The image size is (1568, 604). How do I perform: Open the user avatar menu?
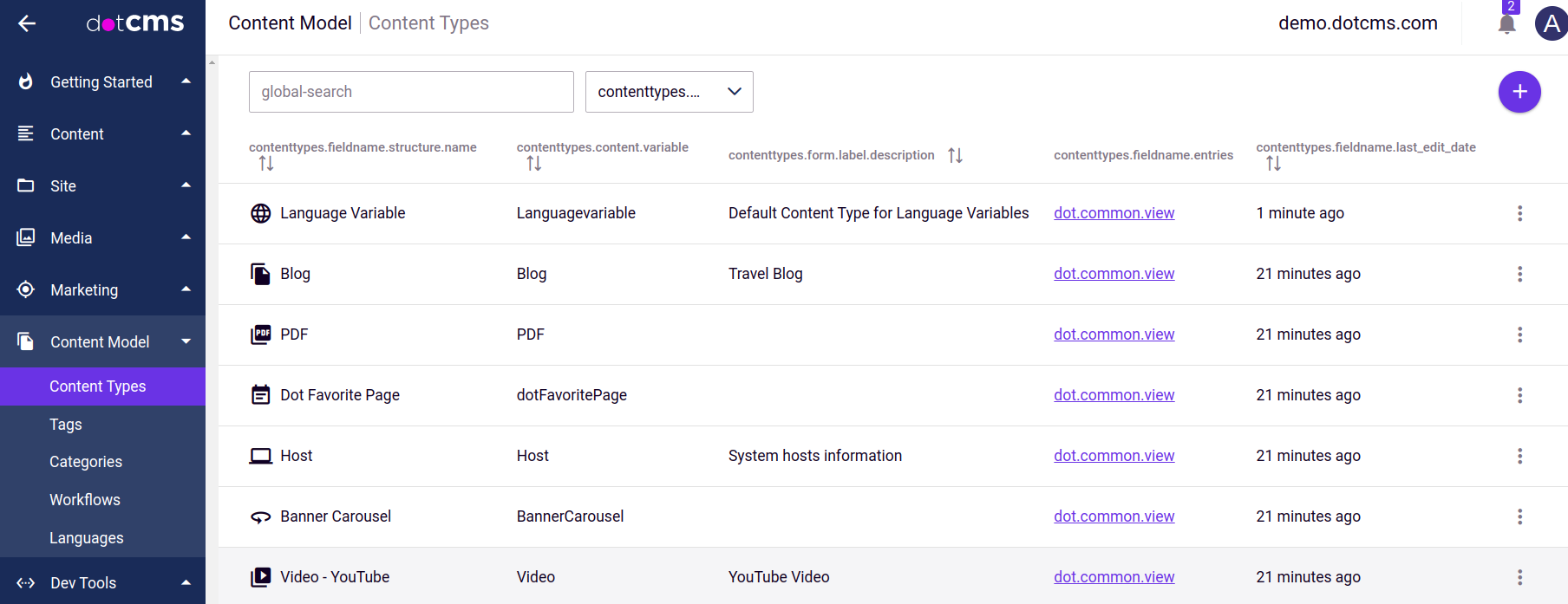point(1551,23)
